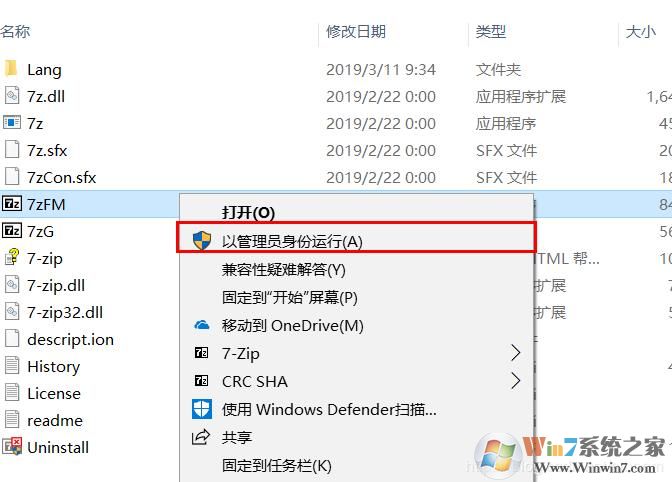Viewport: 672px width, 482px height.
Task: Expand the CRC SHA submenu arrow
Action: (516, 381)
